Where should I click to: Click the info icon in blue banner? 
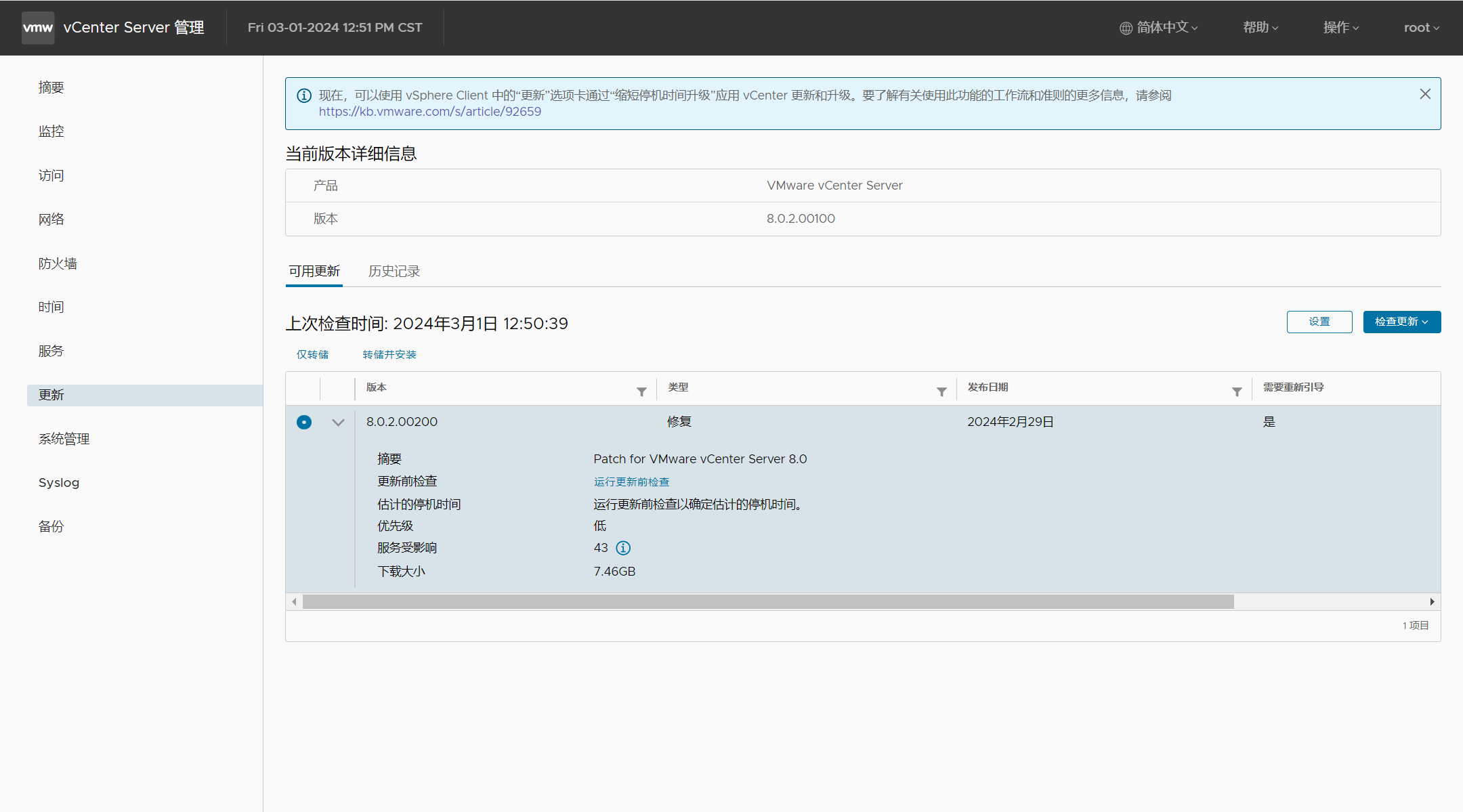tap(304, 95)
